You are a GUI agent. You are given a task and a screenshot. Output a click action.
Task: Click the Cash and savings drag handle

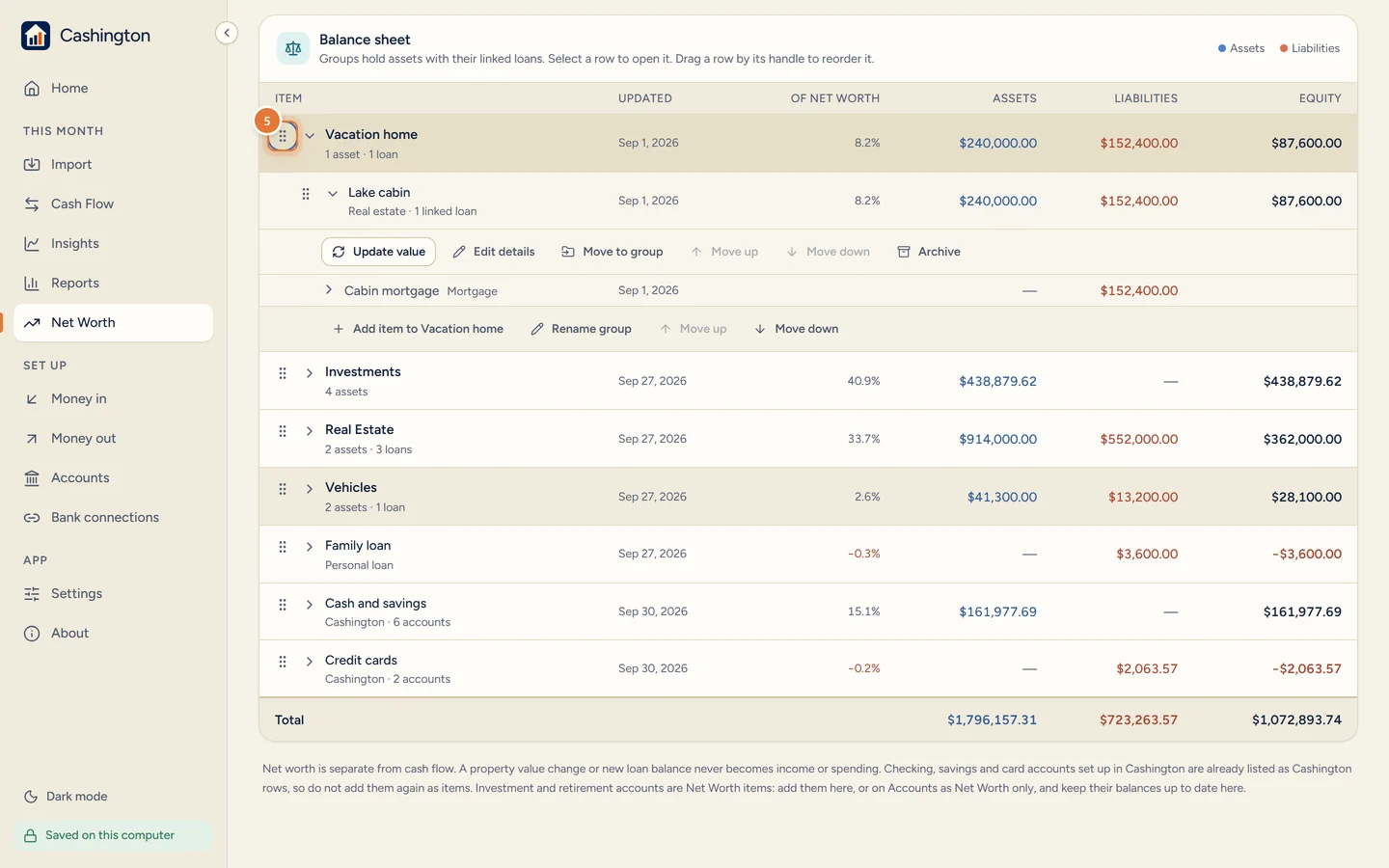(x=283, y=605)
